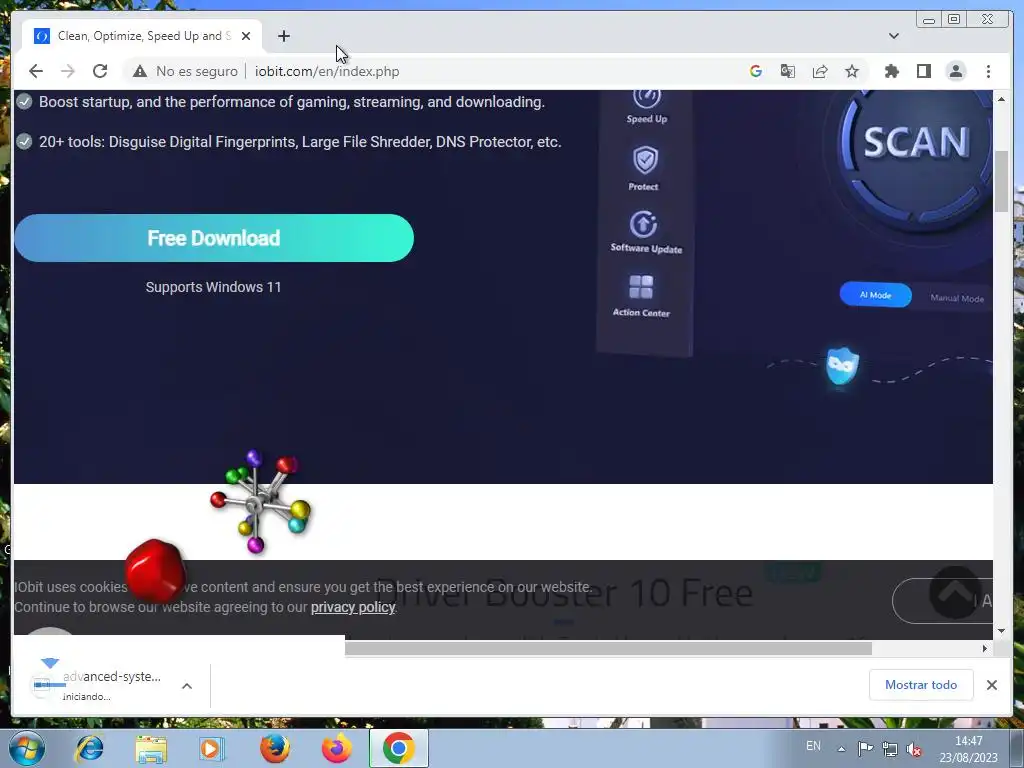1024x768 pixels.
Task: Open the Windows Start menu
Action: tap(27, 748)
